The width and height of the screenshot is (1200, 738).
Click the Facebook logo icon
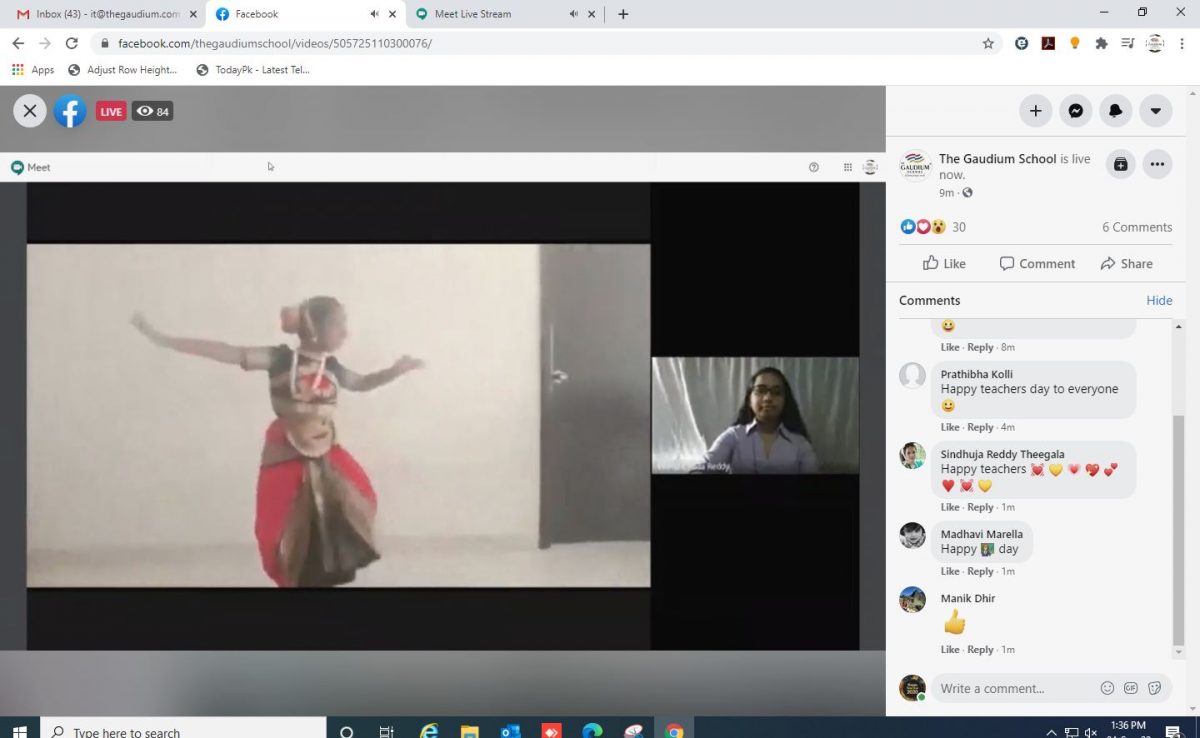[x=70, y=111]
